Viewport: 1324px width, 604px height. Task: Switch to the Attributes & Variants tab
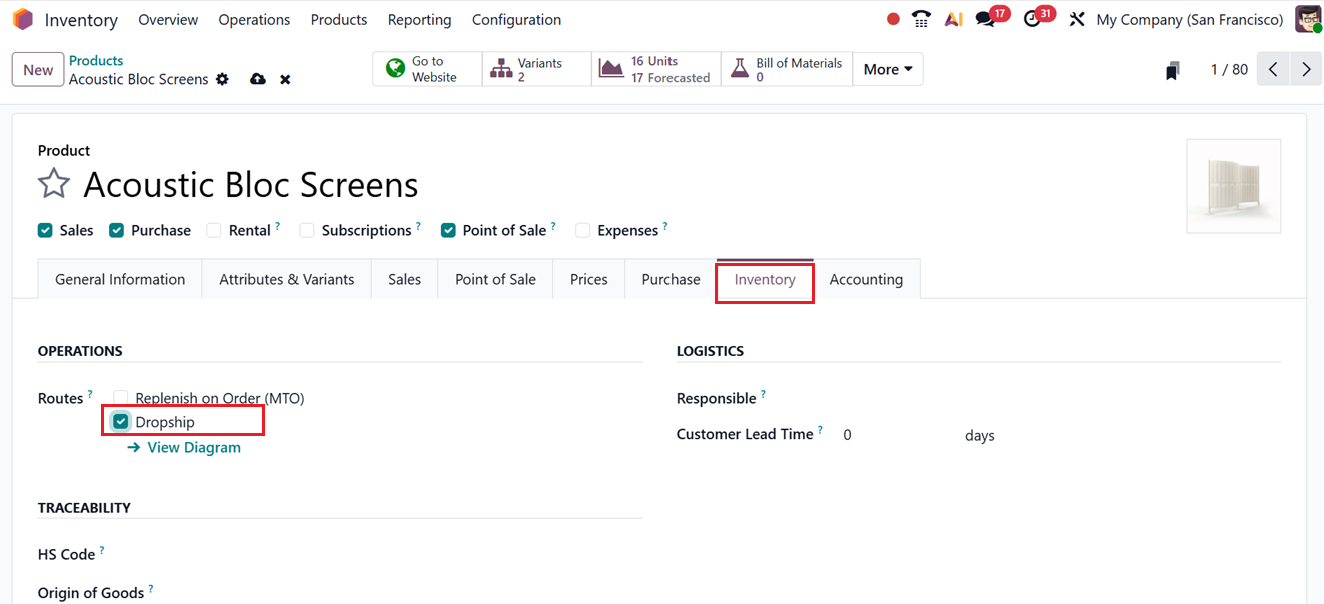287,279
